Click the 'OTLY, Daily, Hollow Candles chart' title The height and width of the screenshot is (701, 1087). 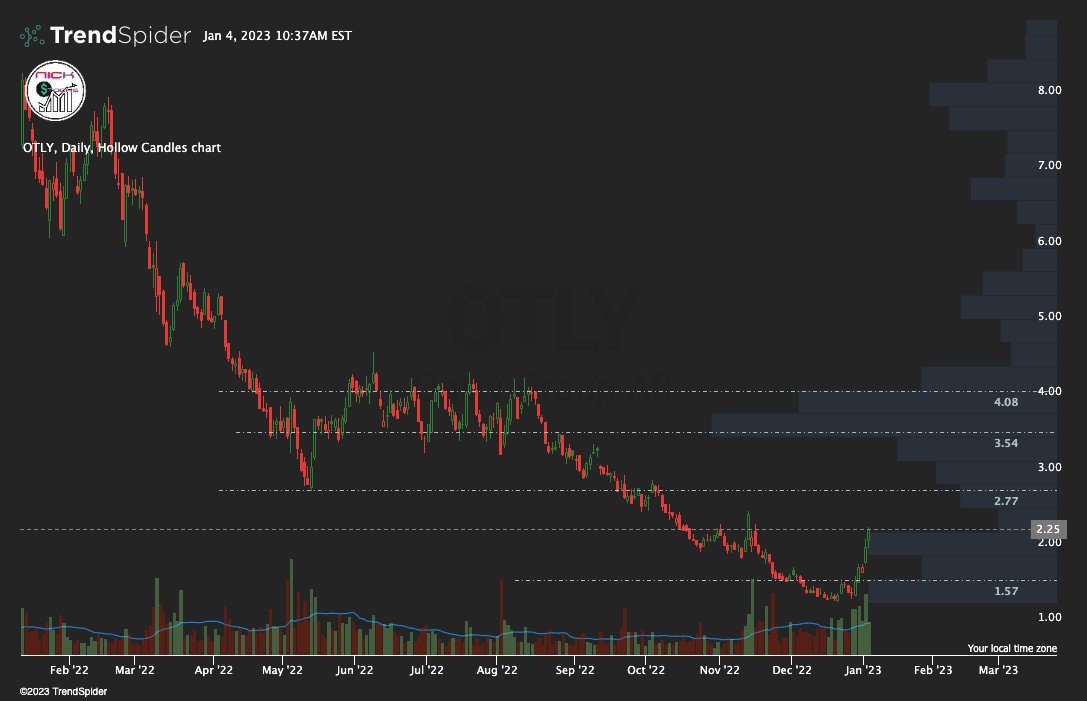click(x=122, y=148)
